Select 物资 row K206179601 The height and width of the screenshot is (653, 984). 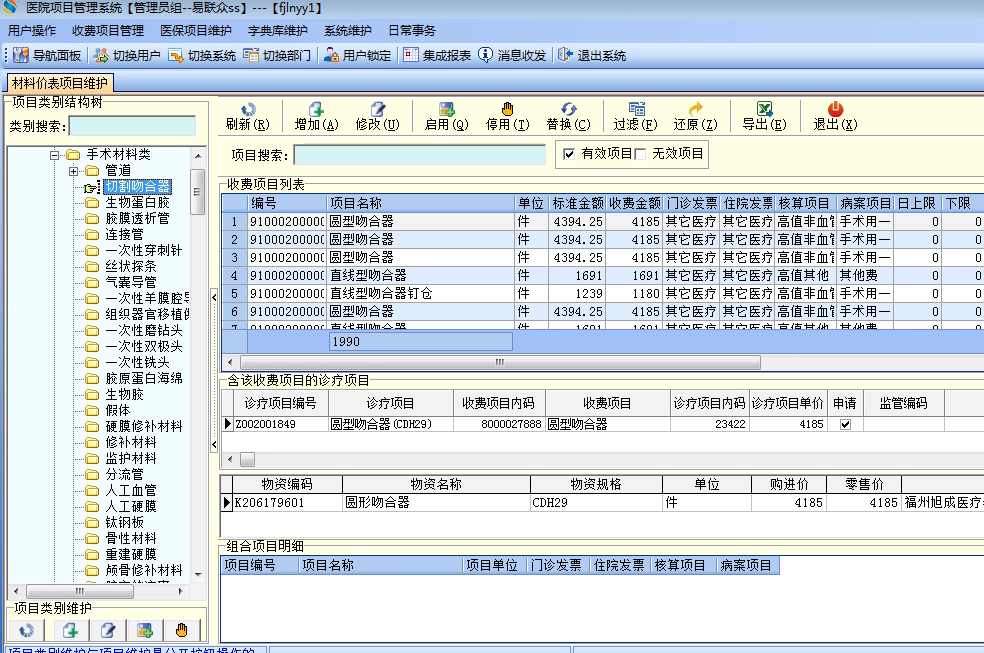tap(602, 502)
